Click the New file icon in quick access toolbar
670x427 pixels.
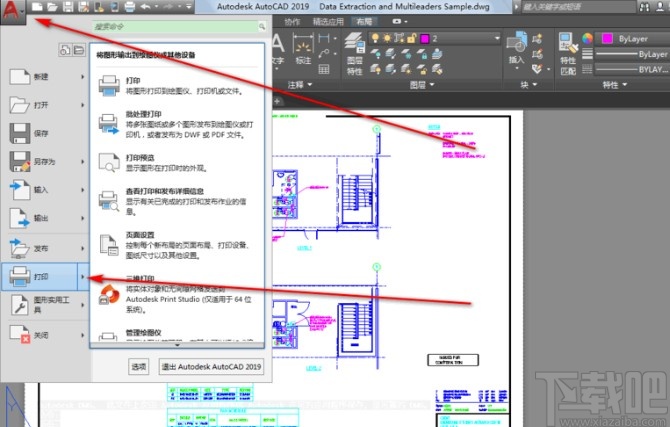pos(37,6)
